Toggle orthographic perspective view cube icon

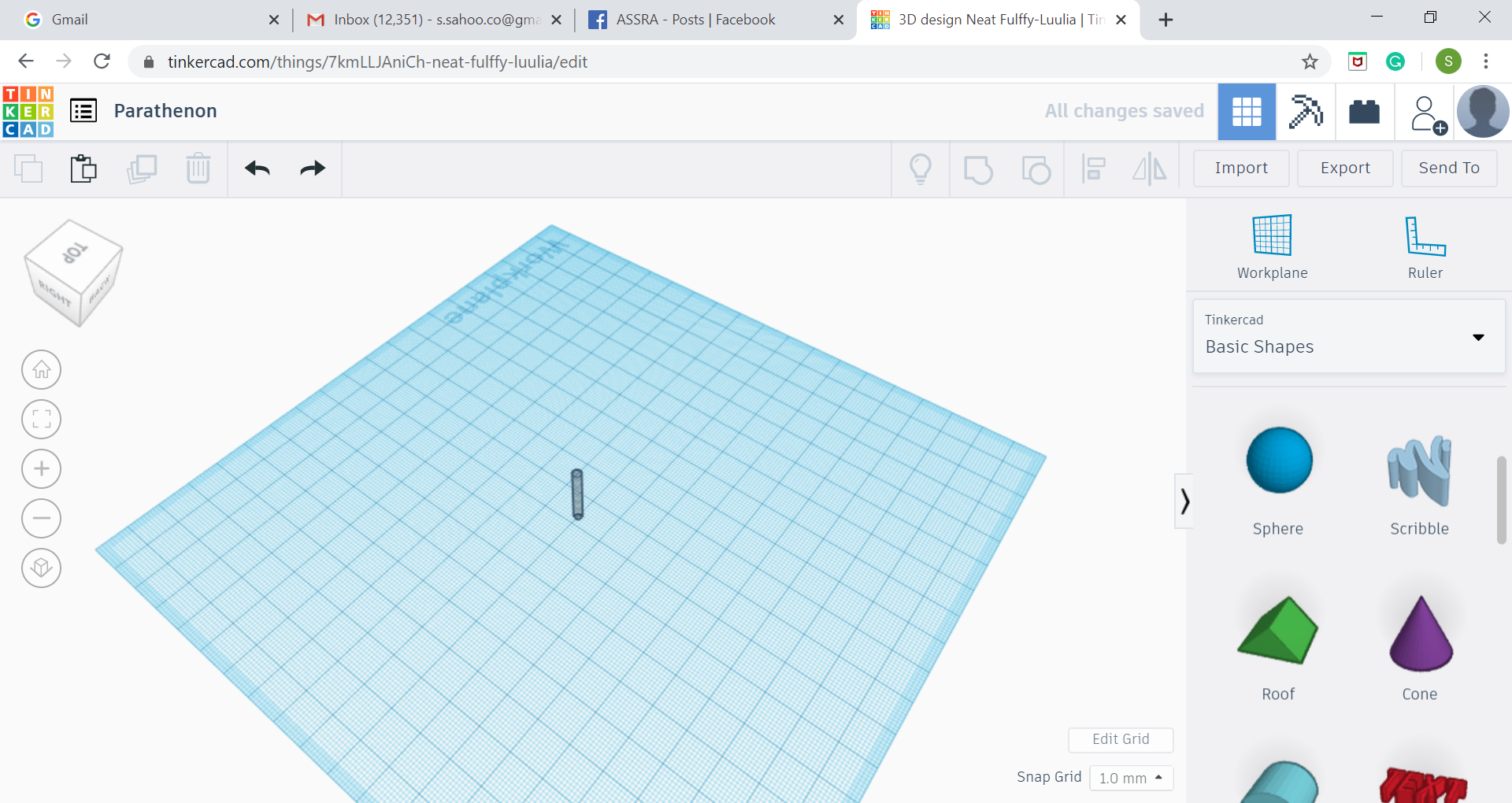(42, 568)
